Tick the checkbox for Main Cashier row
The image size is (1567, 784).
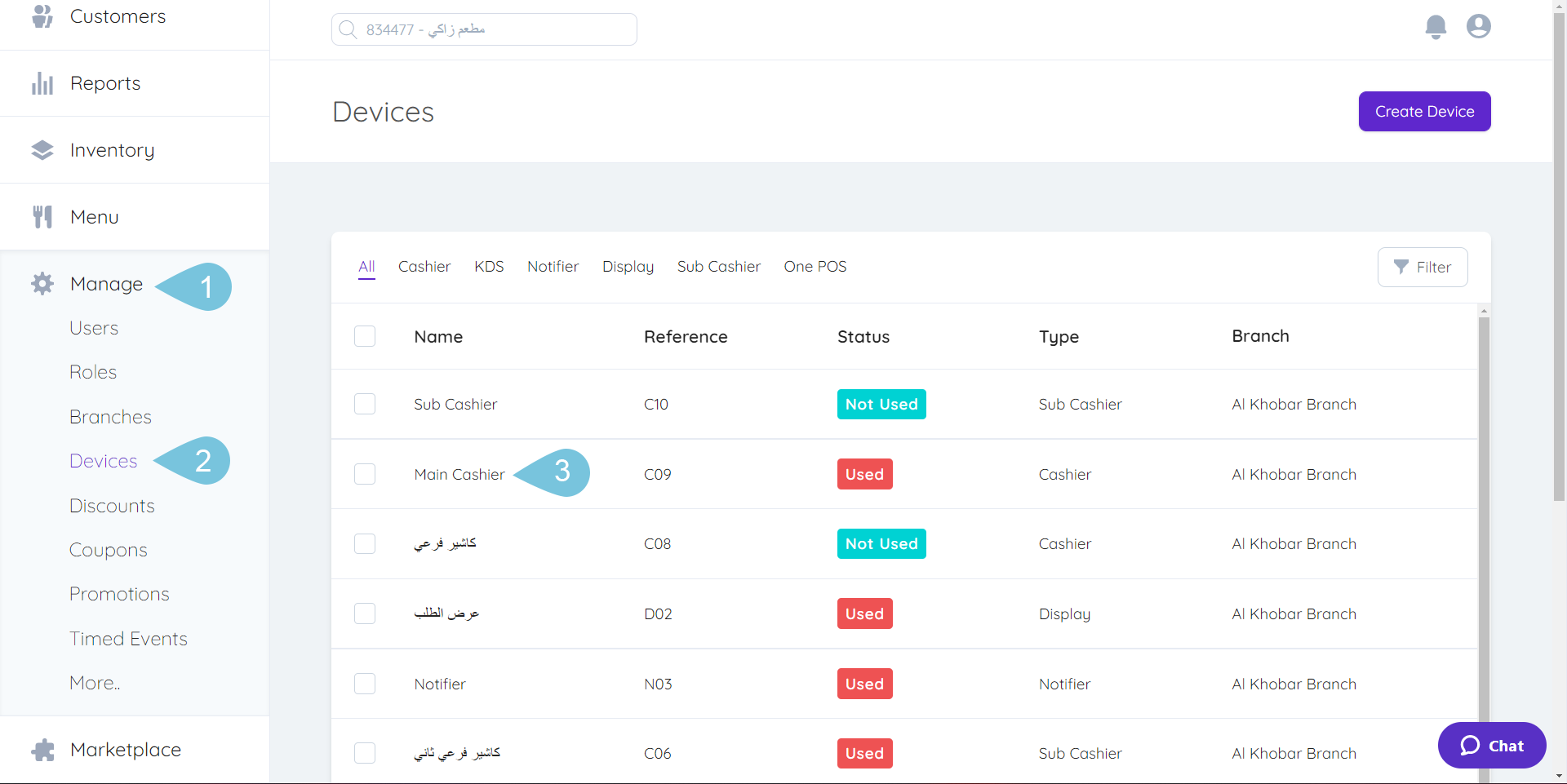click(365, 474)
